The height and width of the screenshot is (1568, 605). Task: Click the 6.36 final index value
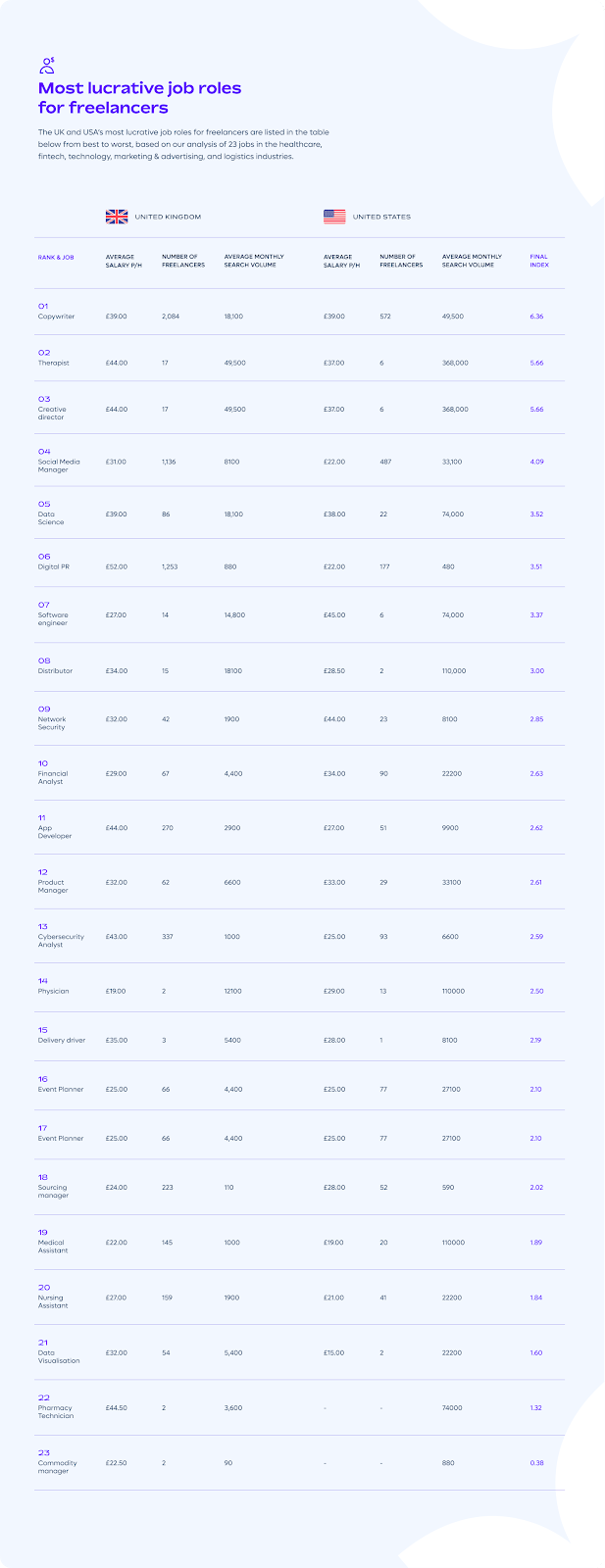[536, 317]
